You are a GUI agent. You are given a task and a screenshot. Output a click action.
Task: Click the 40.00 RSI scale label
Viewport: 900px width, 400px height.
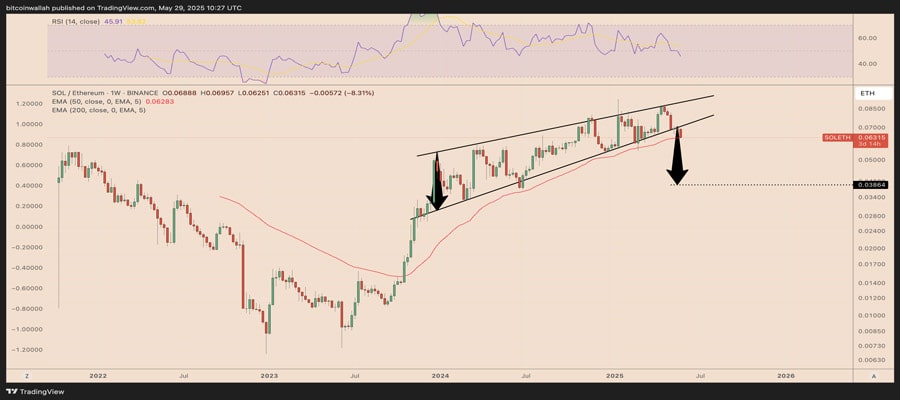(866, 64)
